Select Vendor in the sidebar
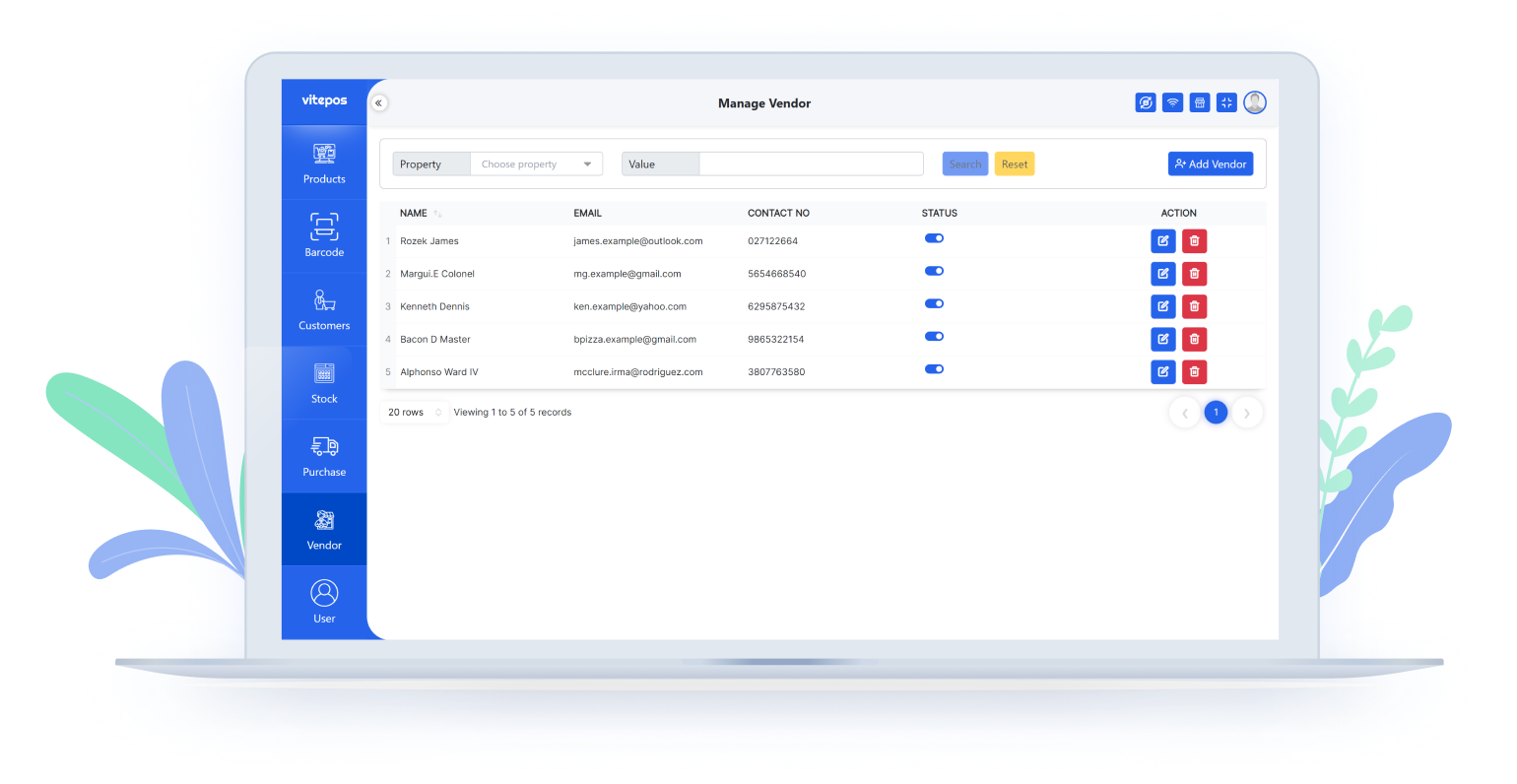The image size is (1517, 784). click(324, 530)
